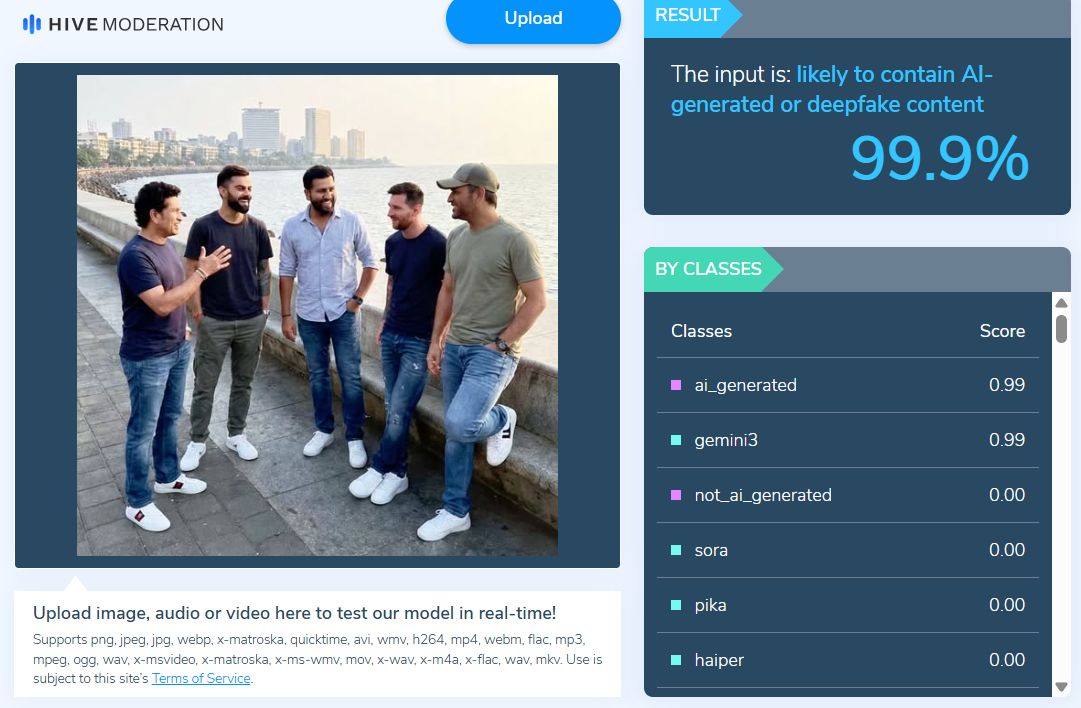Click the purple not_ai_generated color square
This screenshot has width=1081, height=708.
point(676,495)
